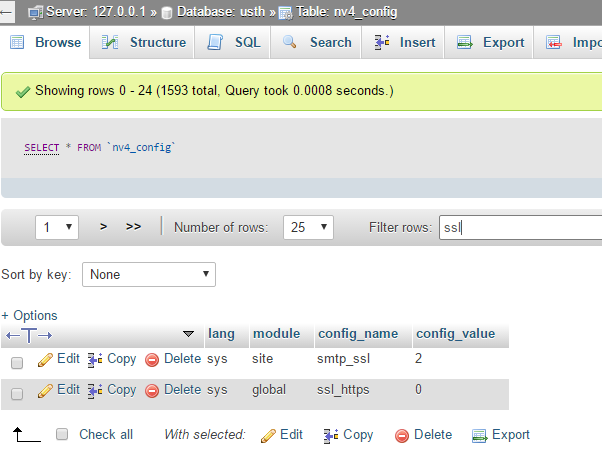Open the Number of rows dropdown
Viewport: 602px width, 465px height.
tap(308, 227)
